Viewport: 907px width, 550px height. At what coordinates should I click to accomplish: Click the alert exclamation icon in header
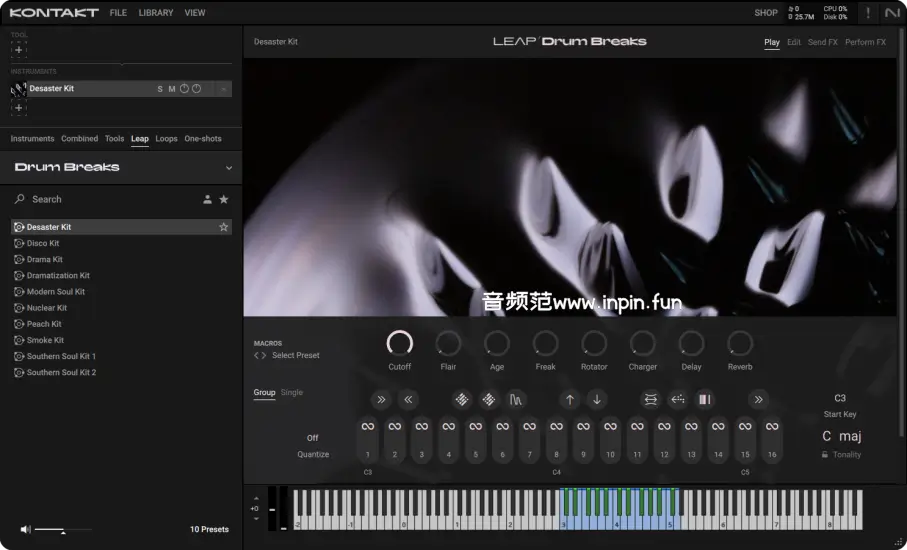pos(867,13)
